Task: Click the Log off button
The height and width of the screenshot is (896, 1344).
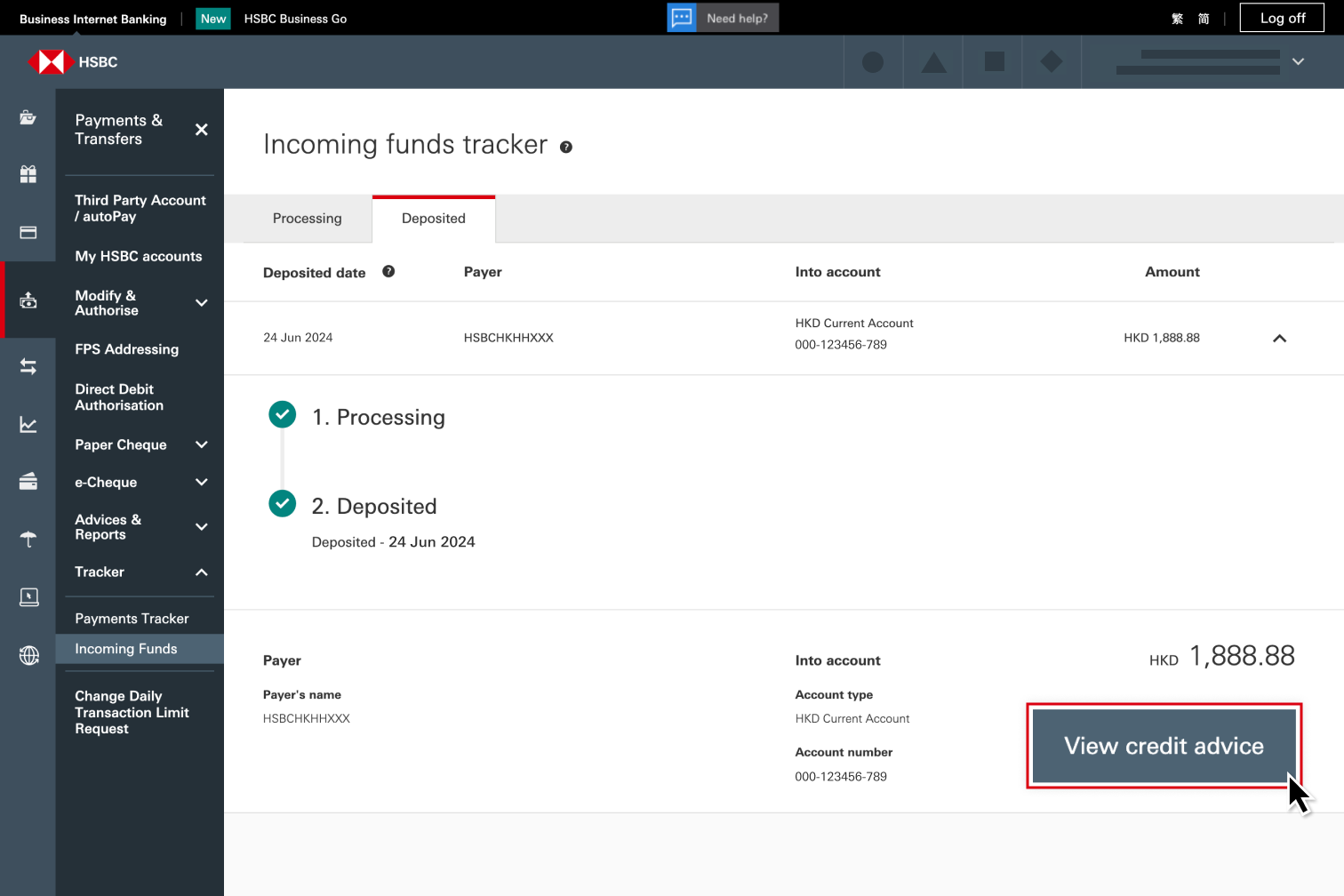Action: [x=1282, y=18]
